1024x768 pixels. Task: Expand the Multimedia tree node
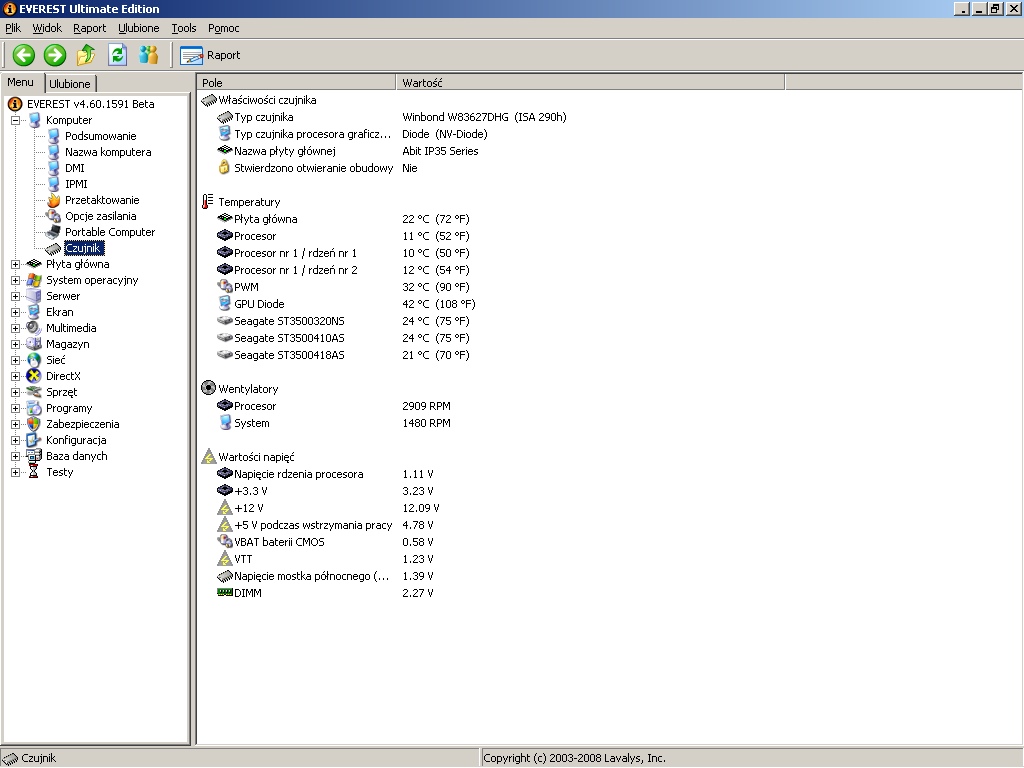click(x=16, y=328)
